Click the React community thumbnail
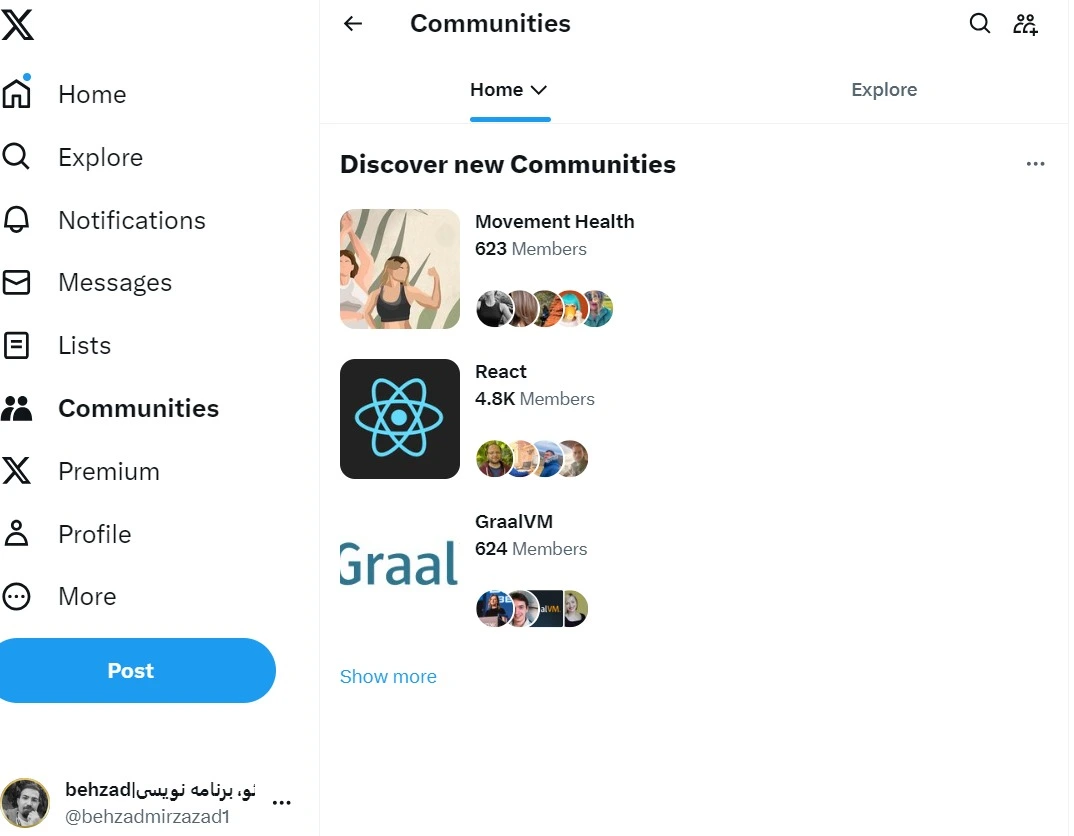1074x836 pixels. click(399, 418)
